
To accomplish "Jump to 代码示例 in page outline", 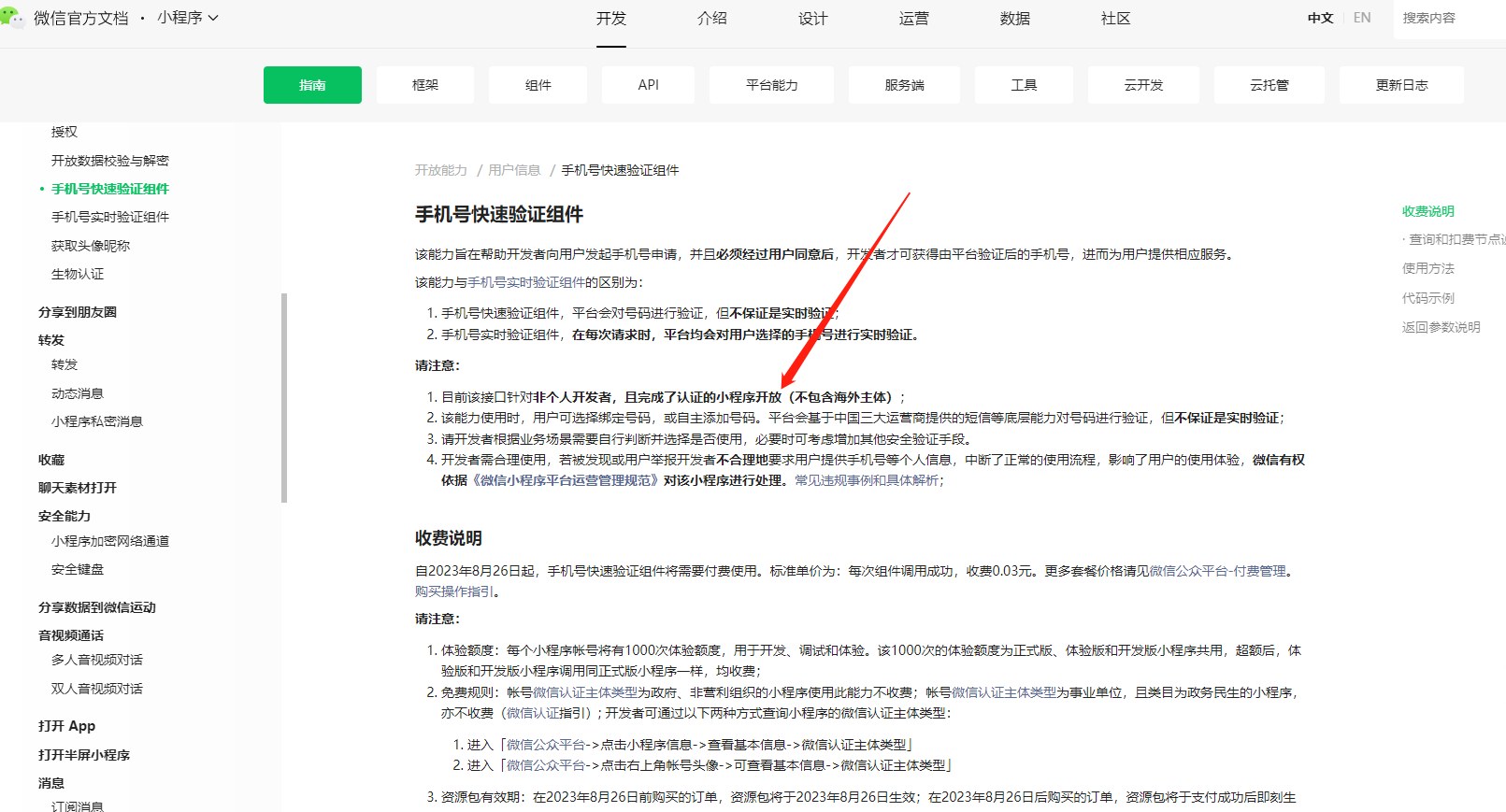I will tap(1428, 298).
